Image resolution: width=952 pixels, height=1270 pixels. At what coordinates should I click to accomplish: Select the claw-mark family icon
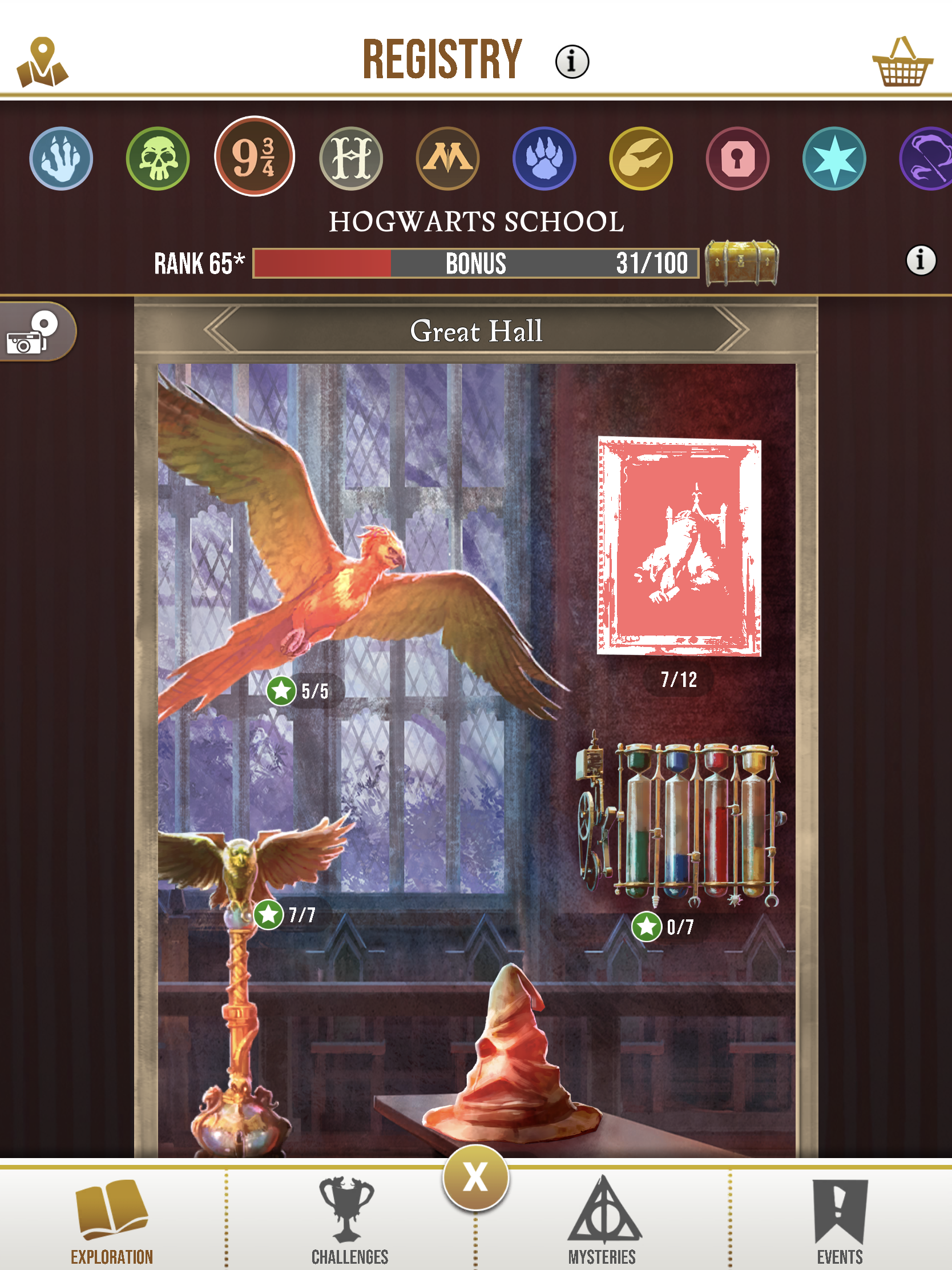tap(61, 158)
